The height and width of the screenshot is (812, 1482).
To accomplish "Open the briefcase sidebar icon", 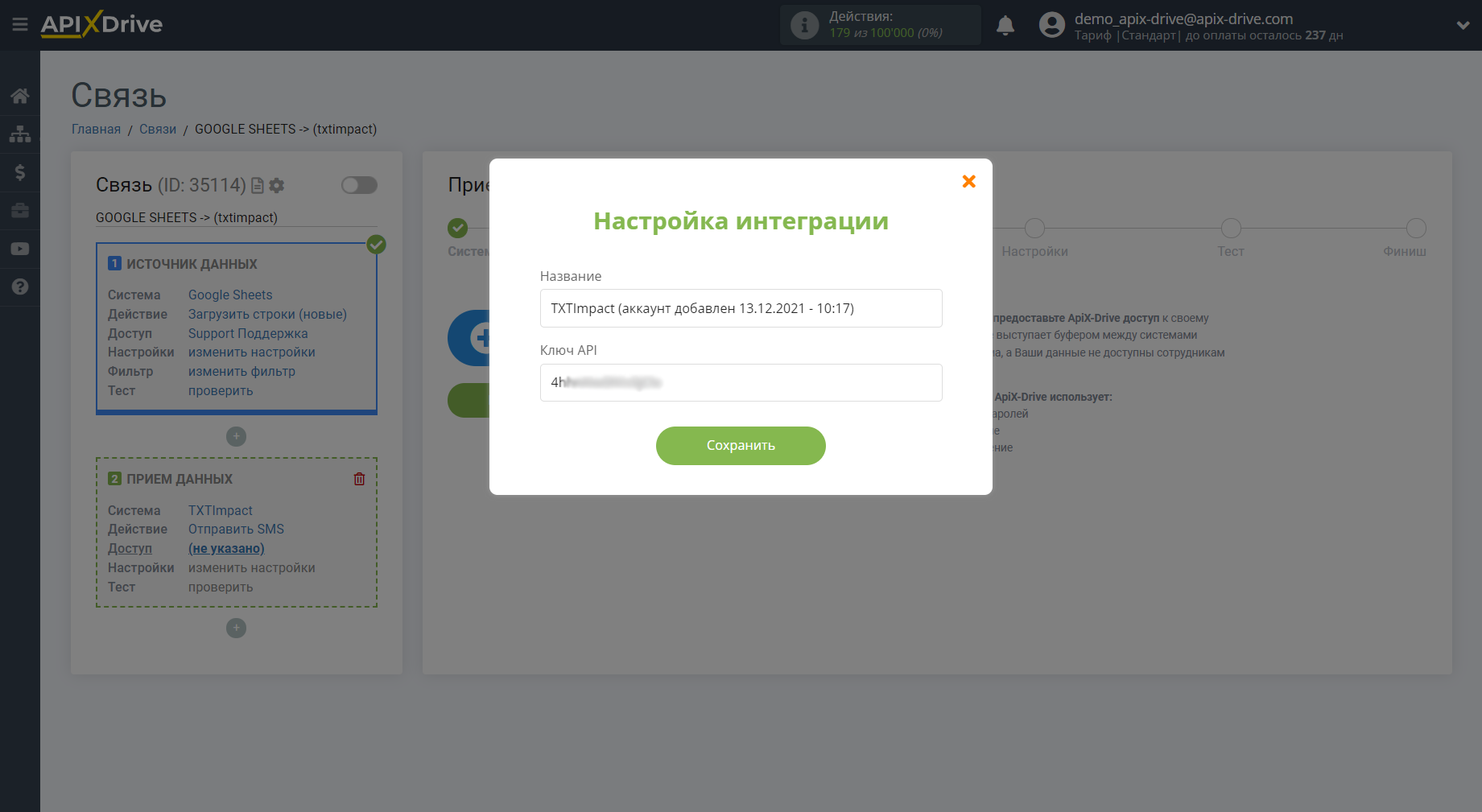I will (x=20, y=211).
